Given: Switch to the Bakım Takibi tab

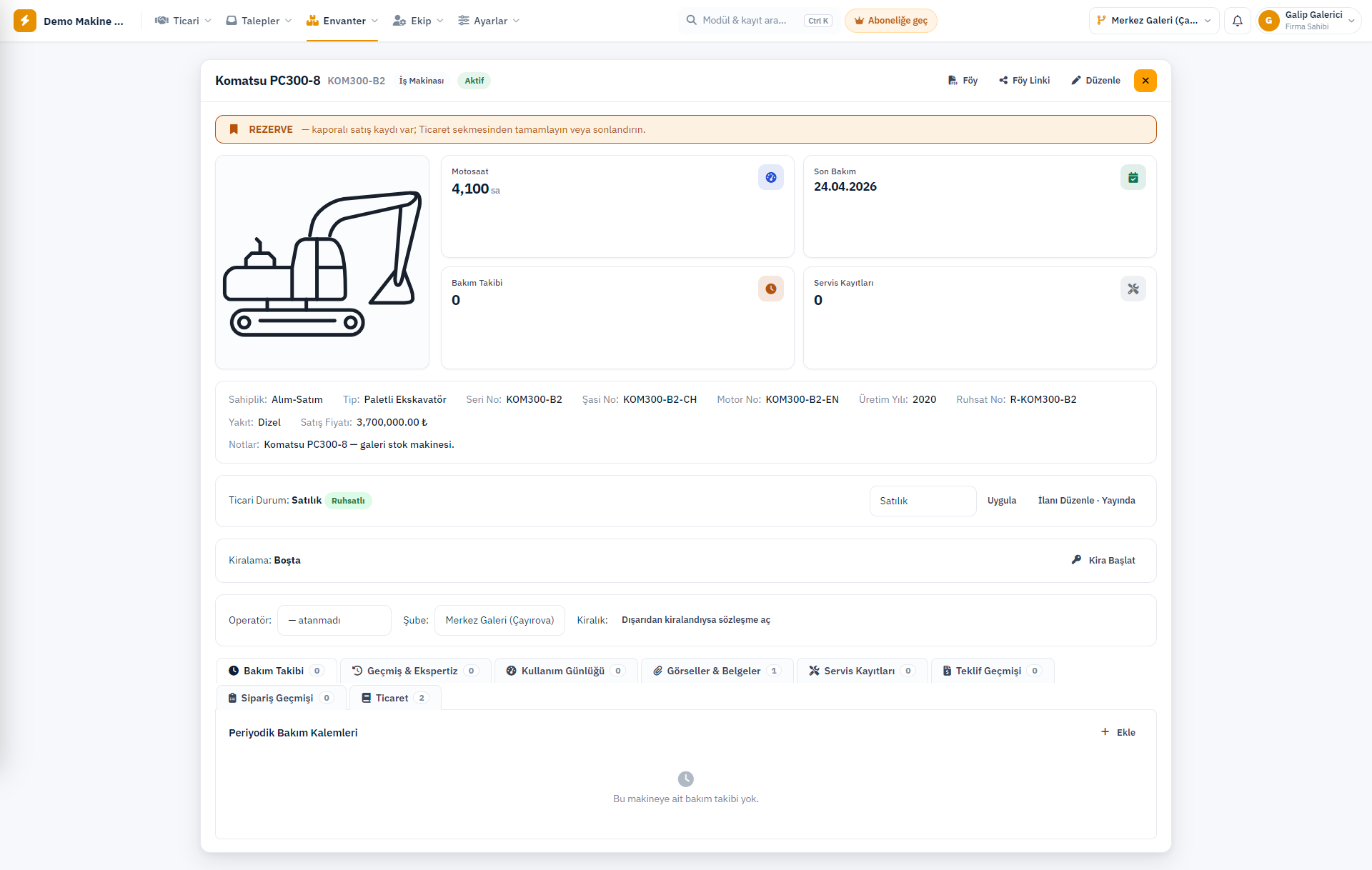Looking at the screenshot, I should pos(277,671).
